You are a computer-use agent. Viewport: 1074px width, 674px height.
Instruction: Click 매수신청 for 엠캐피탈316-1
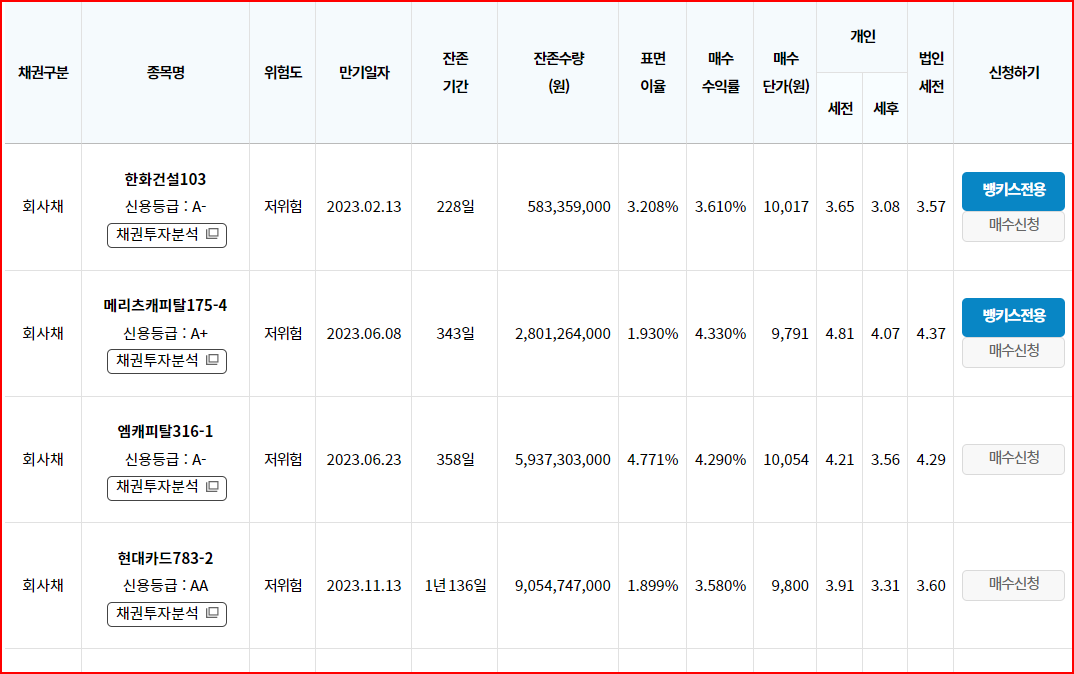click(1013, 459)
